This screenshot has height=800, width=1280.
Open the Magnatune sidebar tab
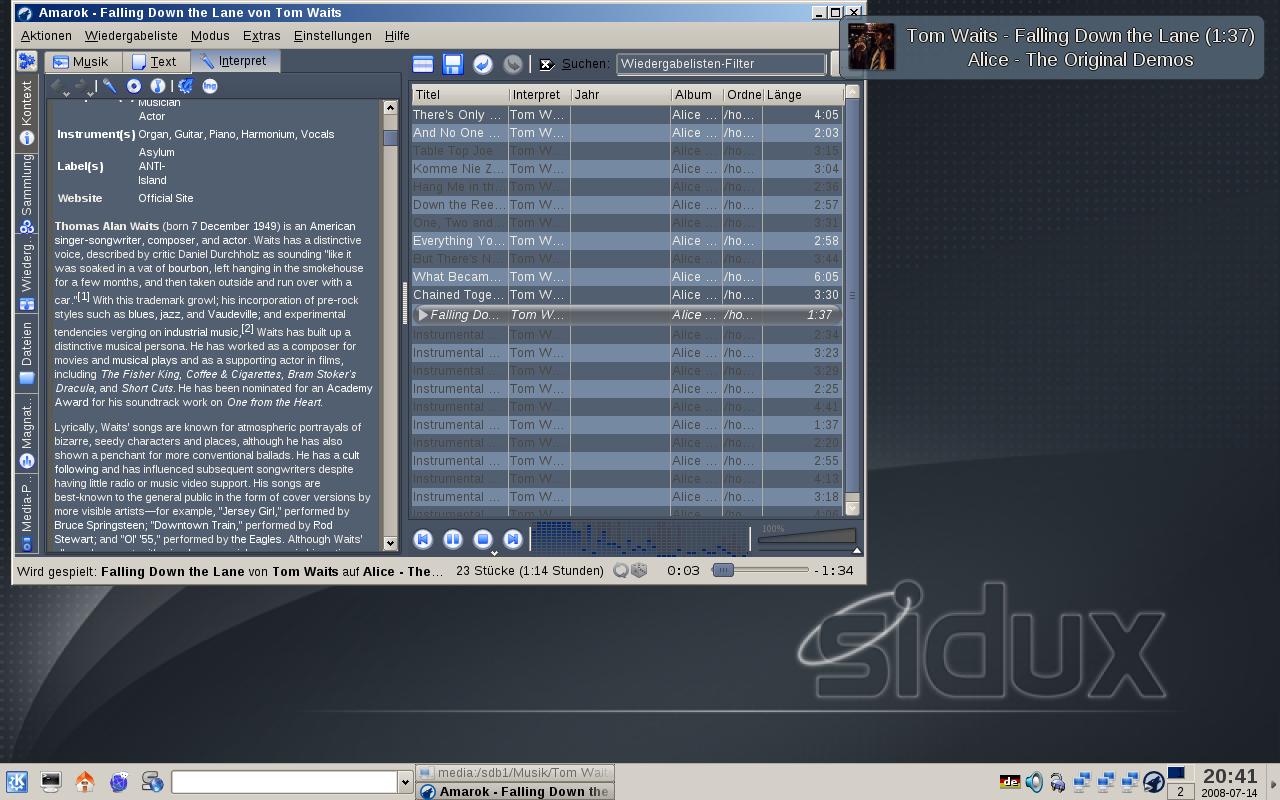26,433
